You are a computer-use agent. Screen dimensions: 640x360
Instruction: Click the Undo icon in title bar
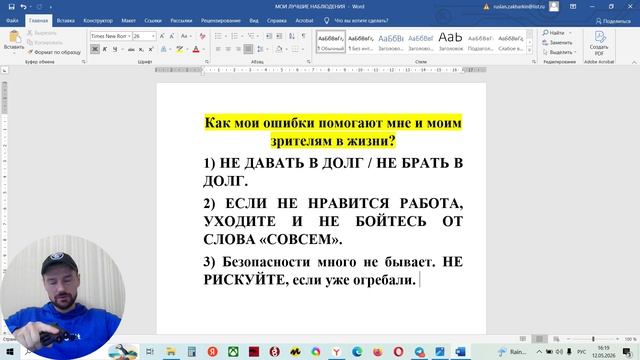pos(23,7)
